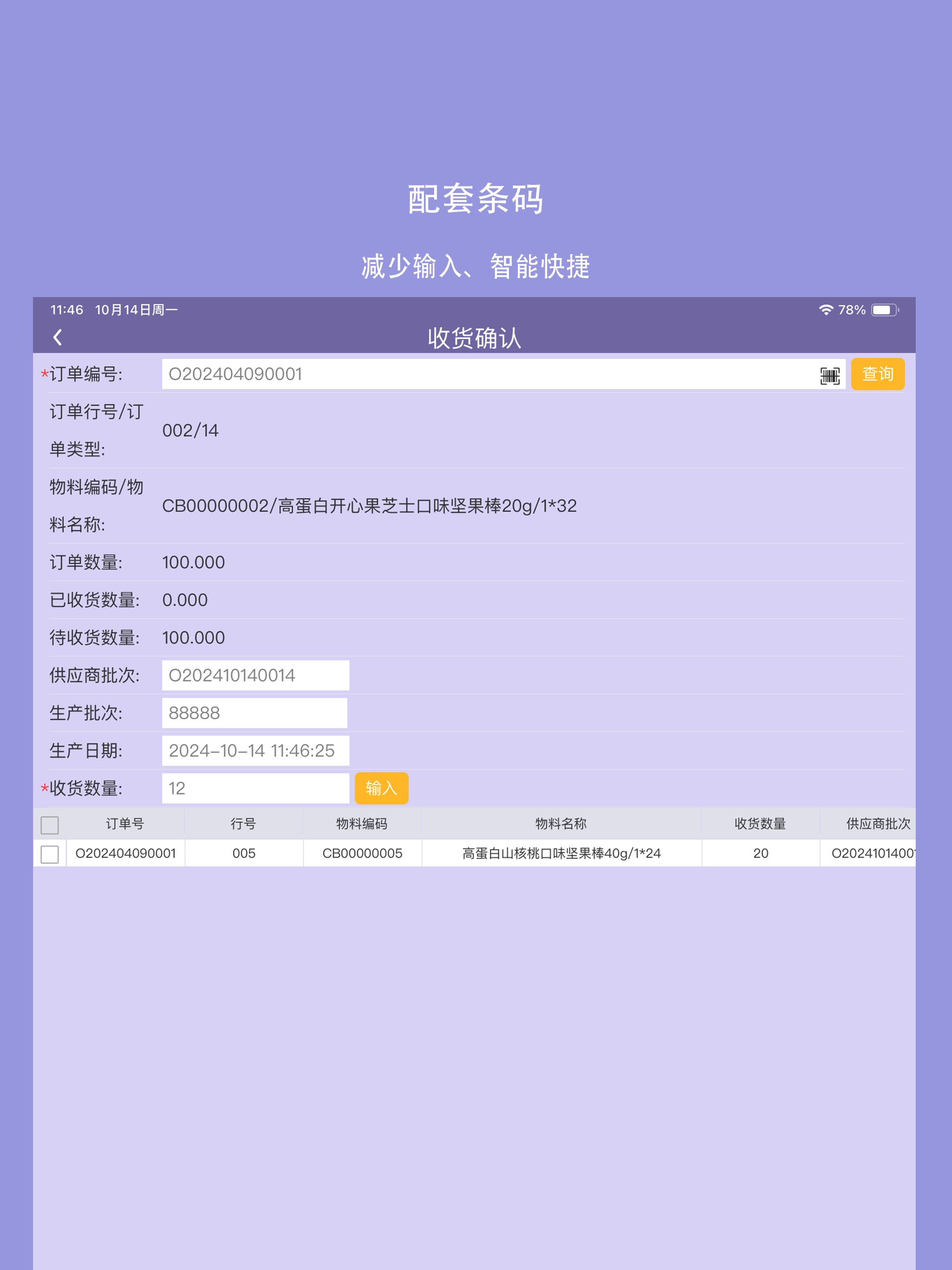Click the 输入 button
952x1270 pixels.
(381, 788)
